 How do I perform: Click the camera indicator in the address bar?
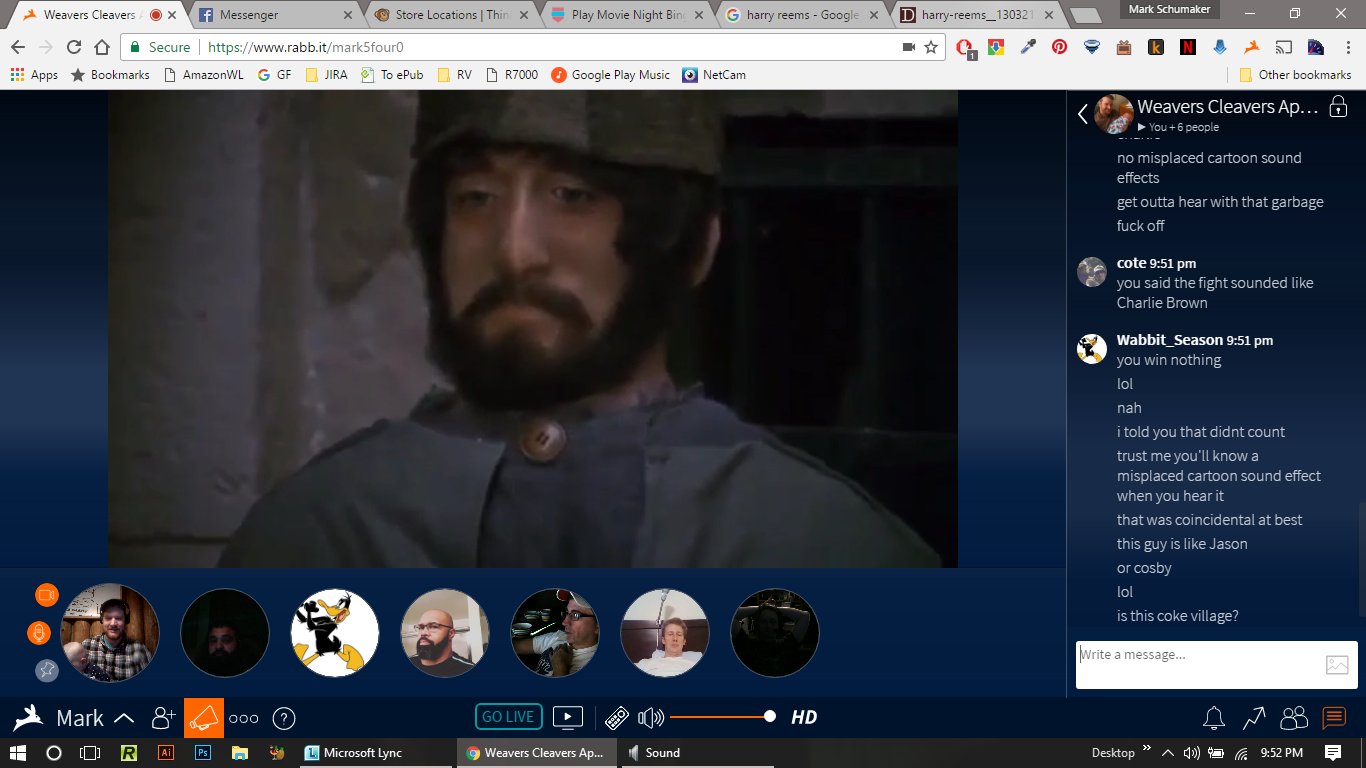tap(909, 47)
